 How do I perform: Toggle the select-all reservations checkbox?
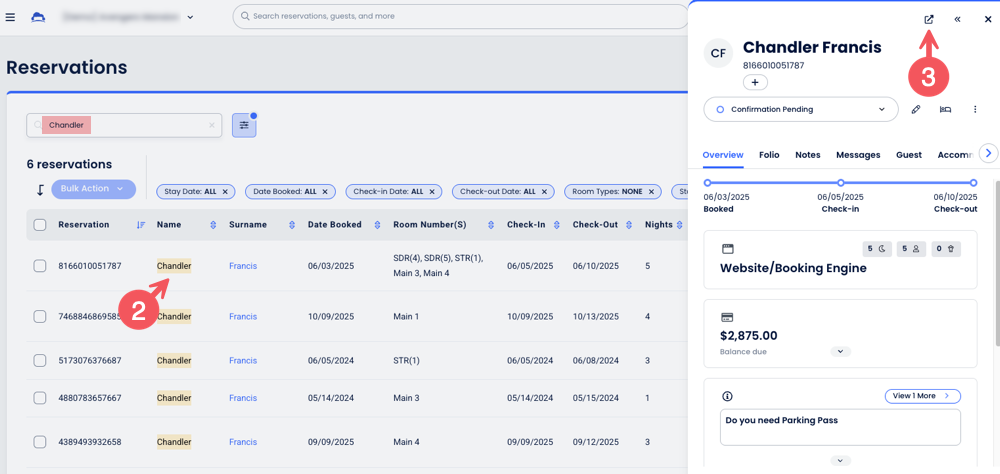click(40, 225)
